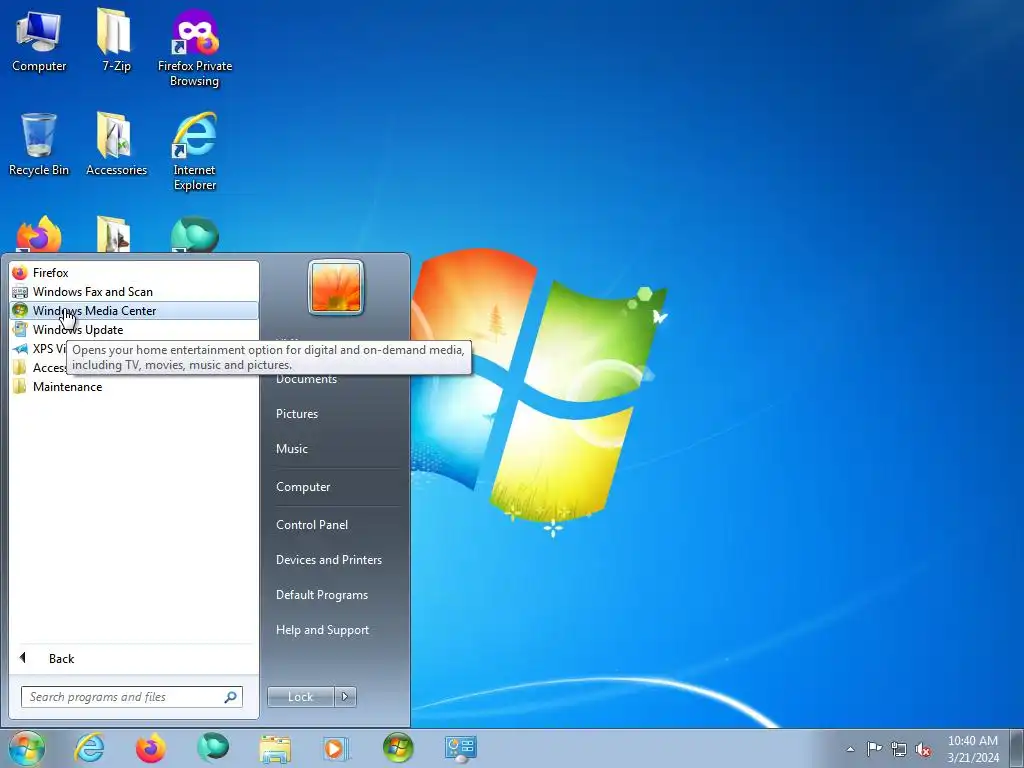Viewport: 1024px width, 768px height.
Task: Open the 7-Zip folder on desktop
Action: (x=116, y=42)
